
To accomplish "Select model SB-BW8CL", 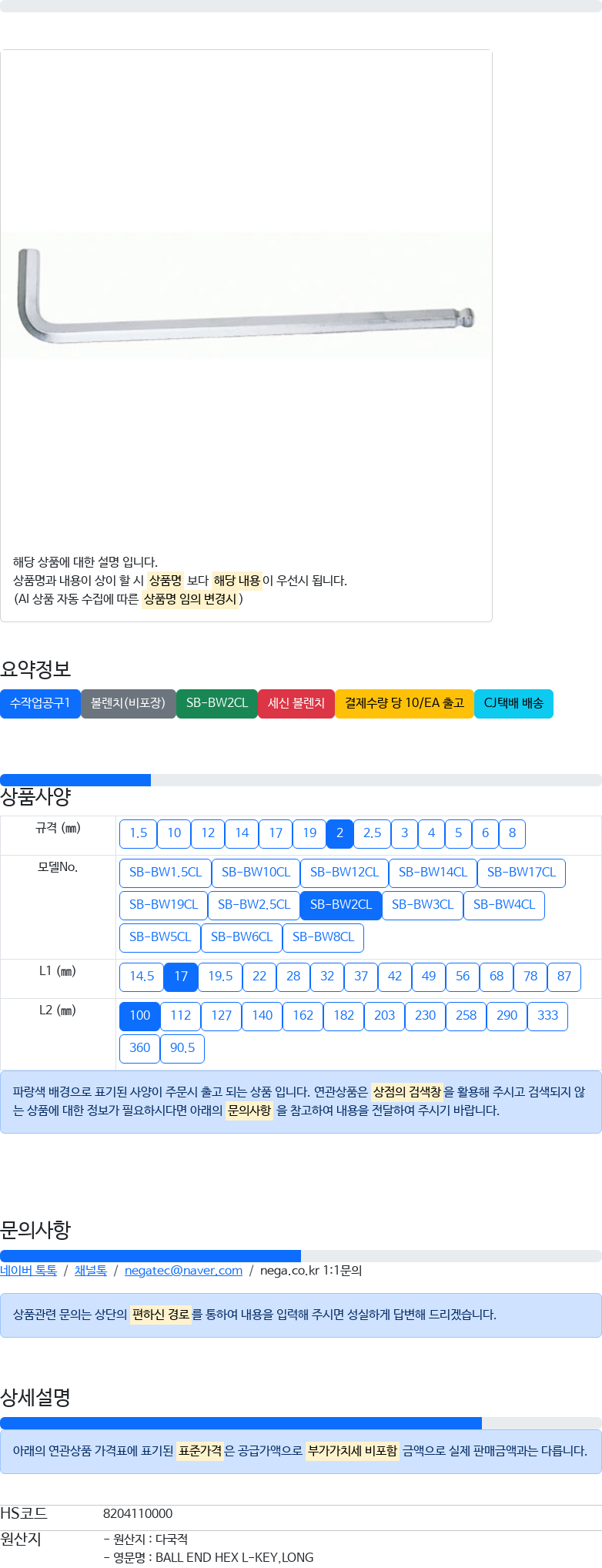I will pos(323,937).
